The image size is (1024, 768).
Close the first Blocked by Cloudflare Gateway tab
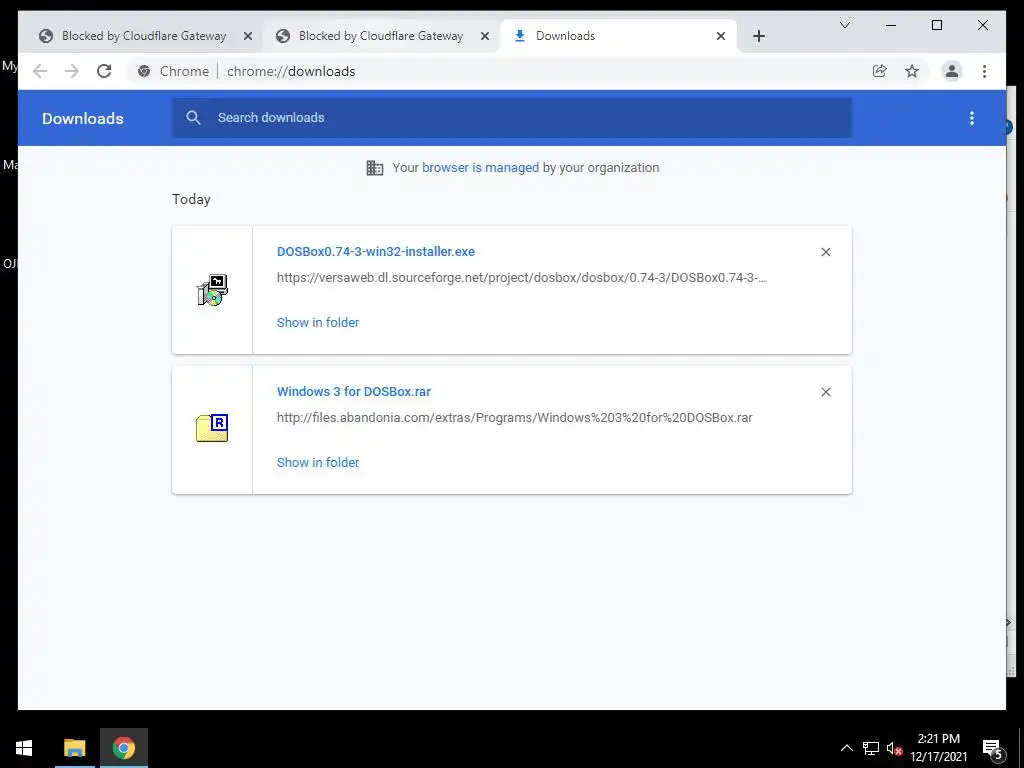pos(248,36)
